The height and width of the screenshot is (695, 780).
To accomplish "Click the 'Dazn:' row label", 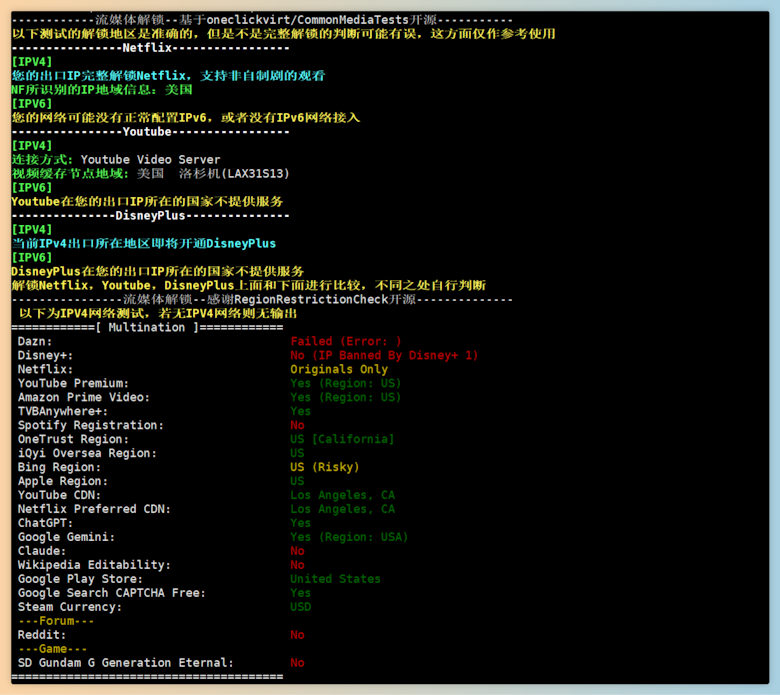I will tap(35, 341).
